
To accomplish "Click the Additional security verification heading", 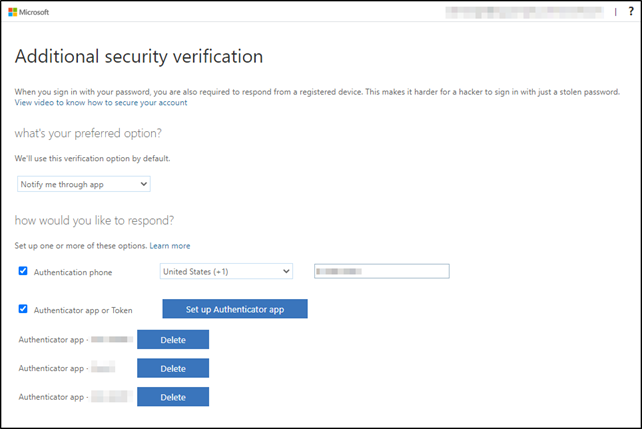I will tap(139, 56).
